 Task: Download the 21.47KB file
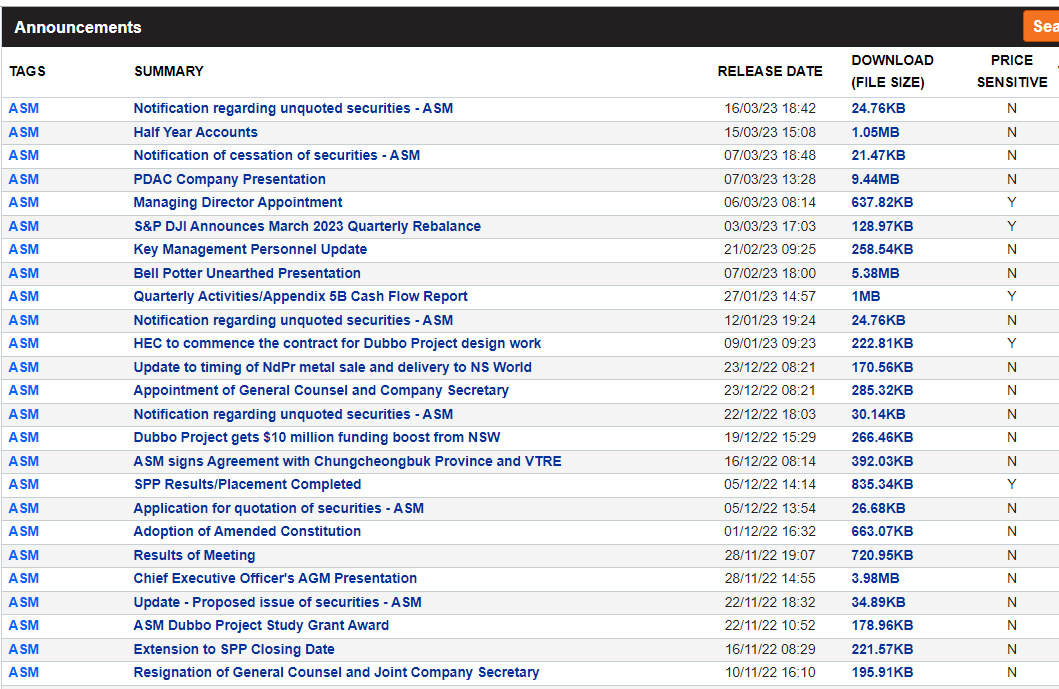879,155
